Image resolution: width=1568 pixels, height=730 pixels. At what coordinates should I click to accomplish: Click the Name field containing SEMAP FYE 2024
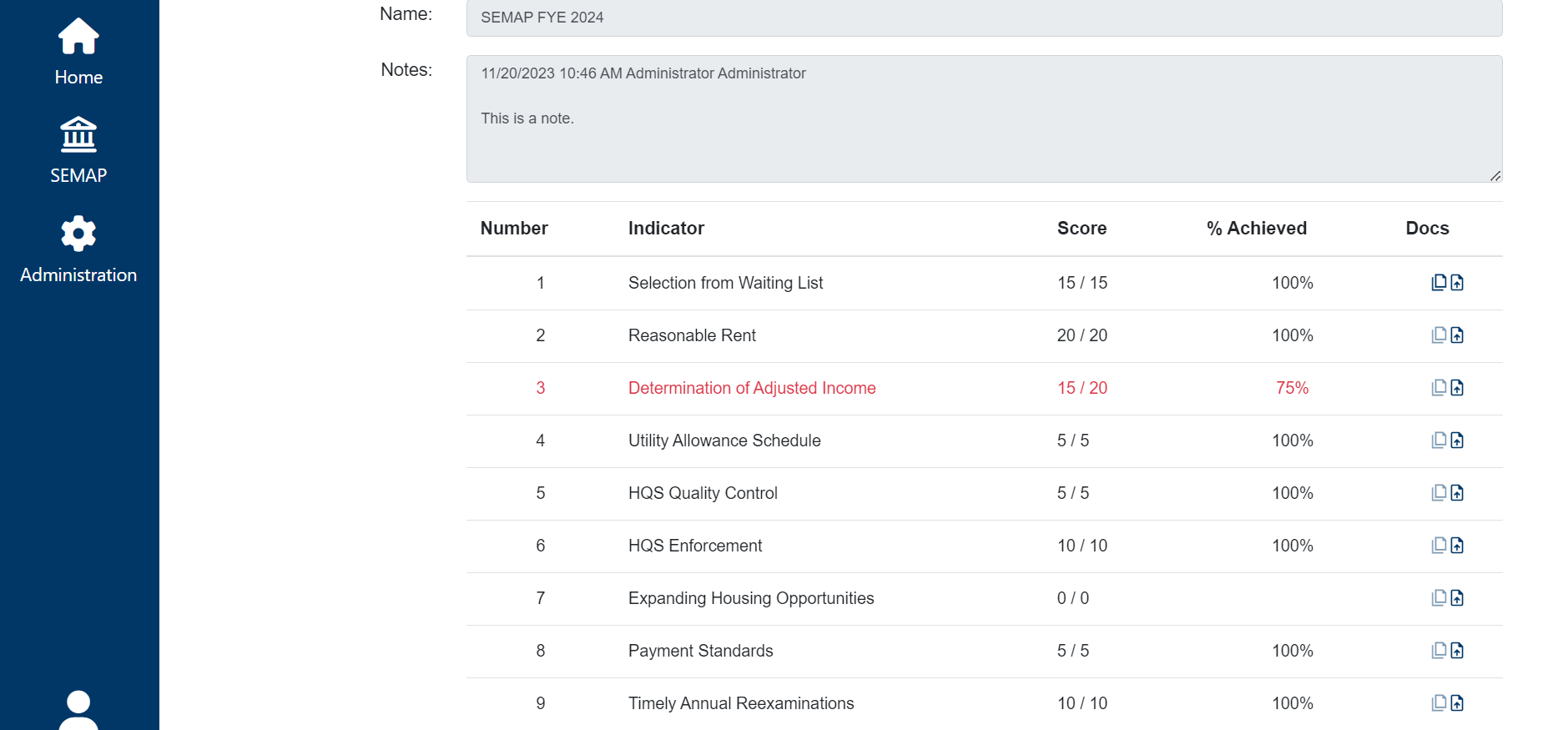point(983,18)
